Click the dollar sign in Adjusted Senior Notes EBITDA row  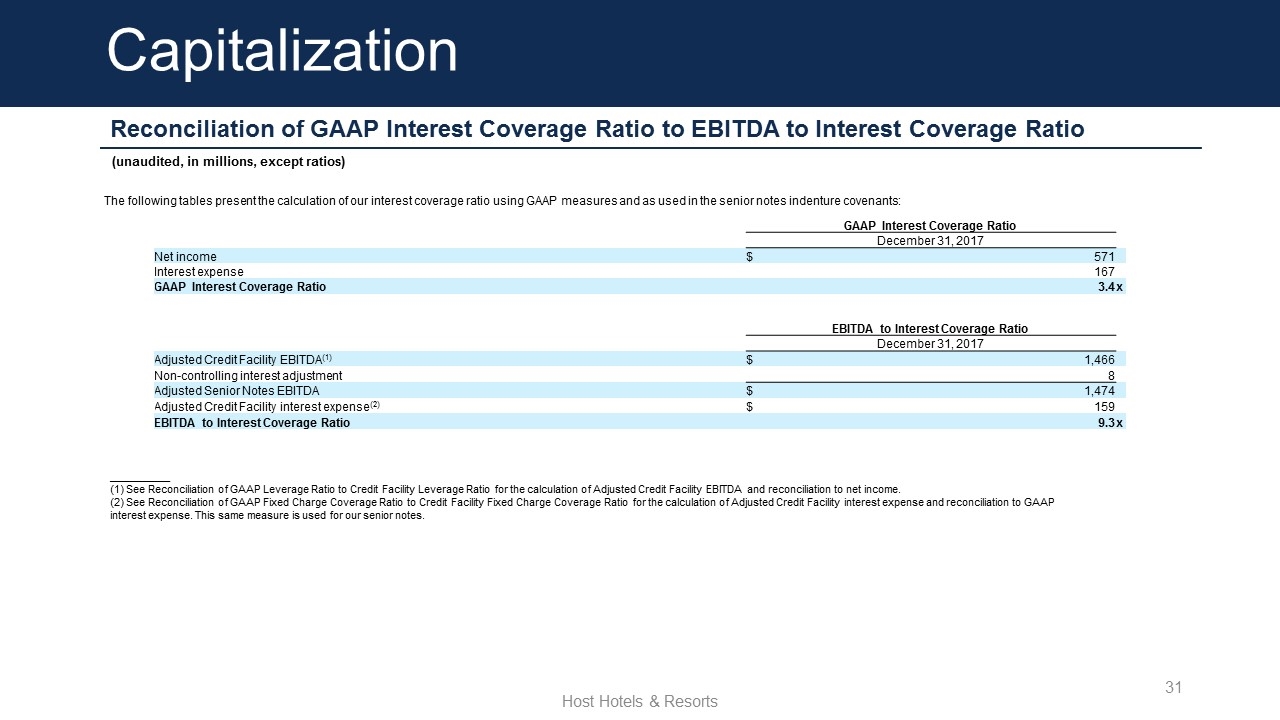pyautogui.click(x=750, y=391)
